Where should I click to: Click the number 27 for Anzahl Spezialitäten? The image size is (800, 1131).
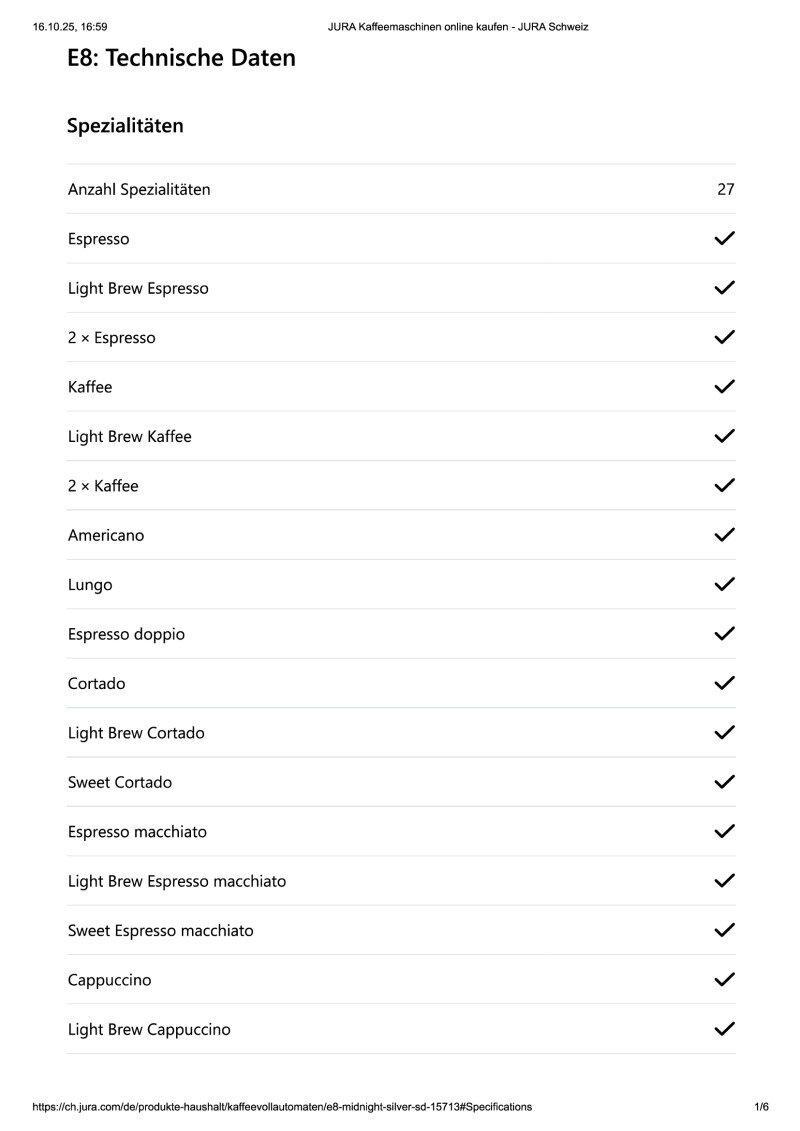click(x=726, y=189)
